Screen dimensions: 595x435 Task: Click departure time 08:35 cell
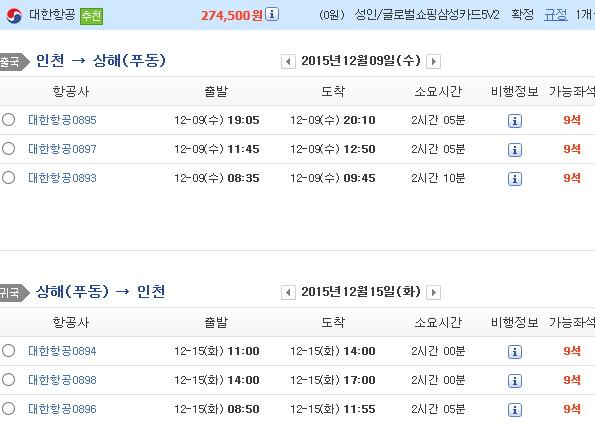tap(217, 178)
